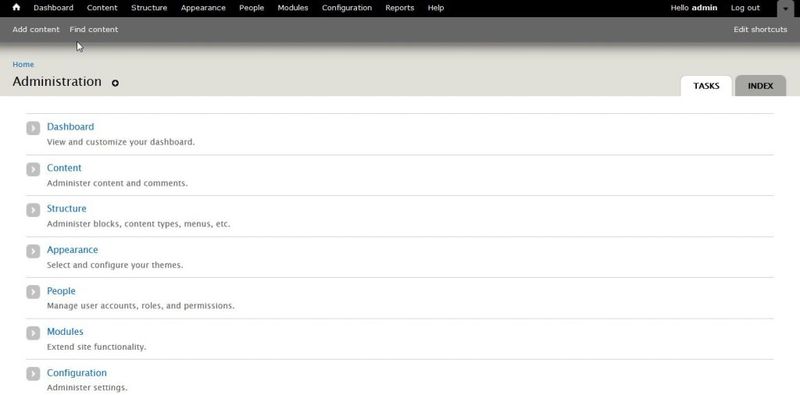The height and width of the screenshot is (395, 800).
Task: Click 'View and customize your dashboard.' text
Action: coord(121,142)
